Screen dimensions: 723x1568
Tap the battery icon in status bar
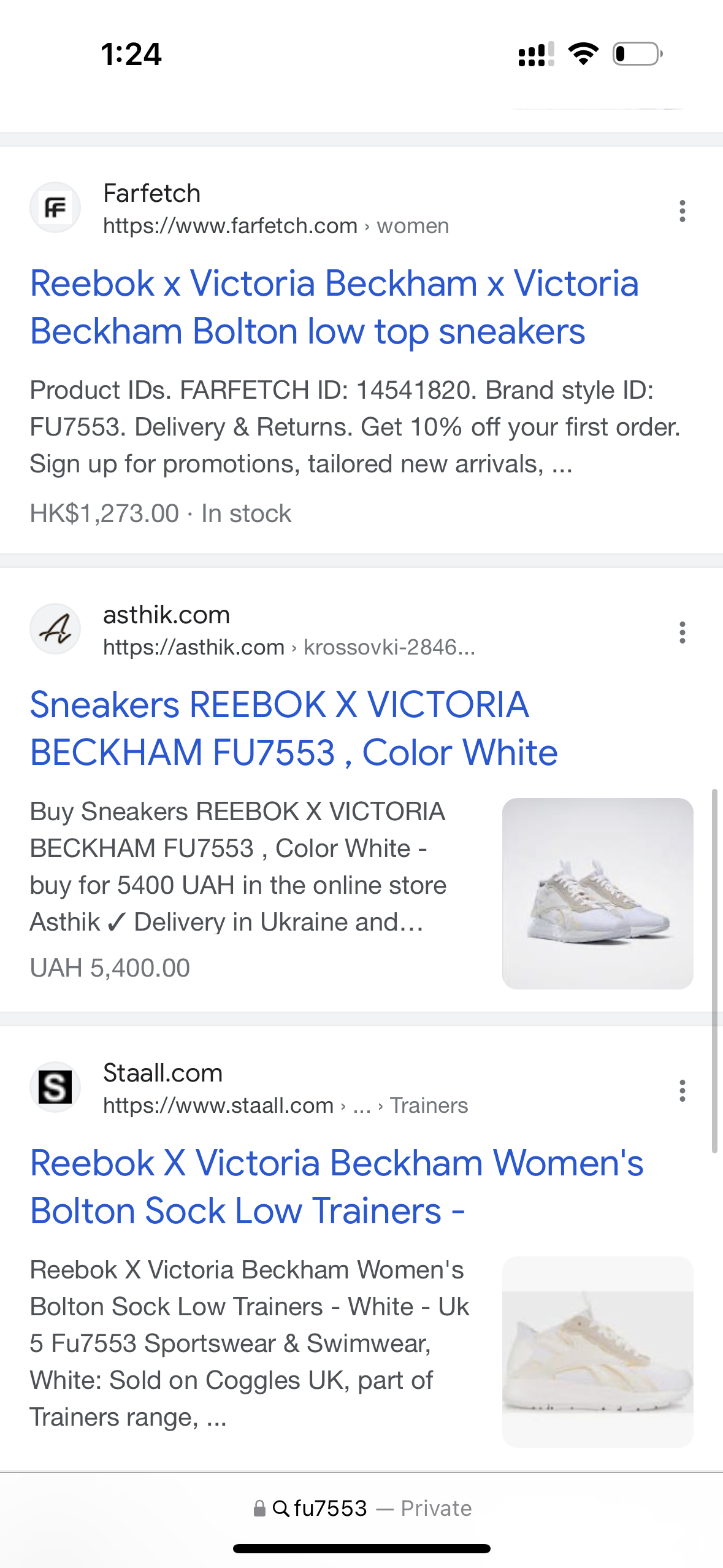pyautogui.click(x=637, y=54)
